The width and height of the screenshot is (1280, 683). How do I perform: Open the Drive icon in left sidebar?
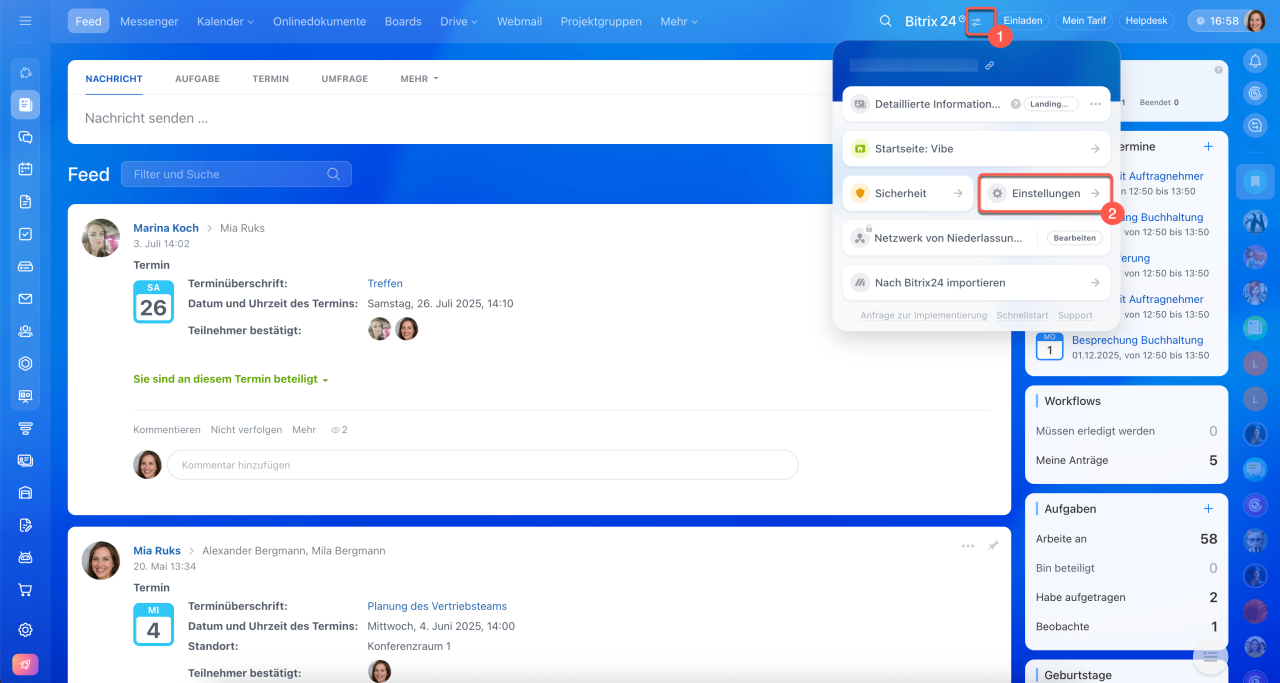pos(26,266)
